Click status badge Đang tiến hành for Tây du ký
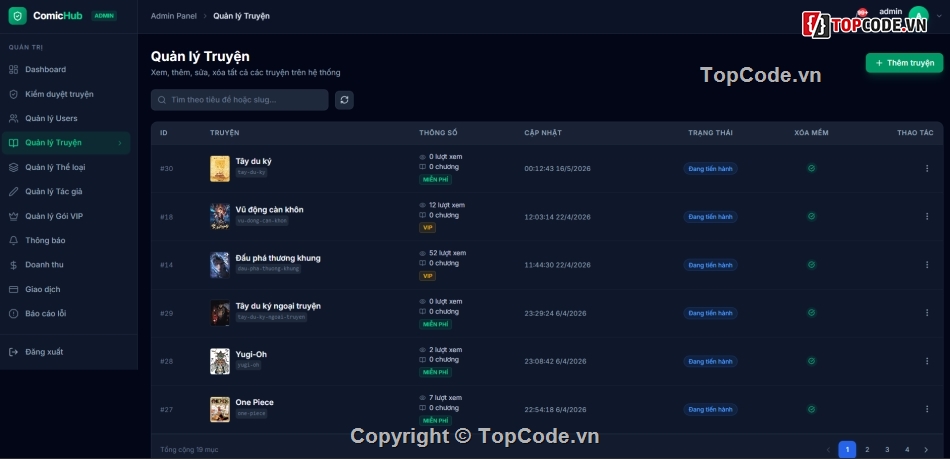 pyautogui.click(x=710, y=168)
